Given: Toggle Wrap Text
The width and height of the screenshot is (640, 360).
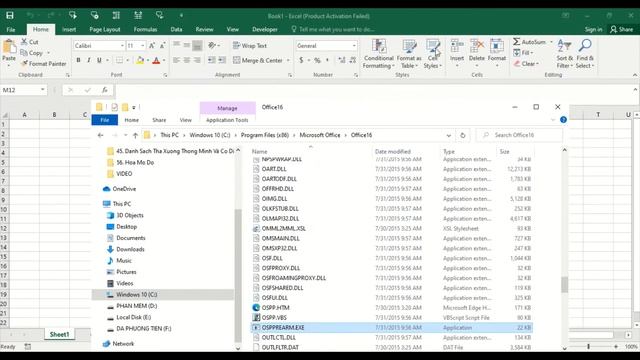Looking at the screenshot, I should (x=250, y=46).
